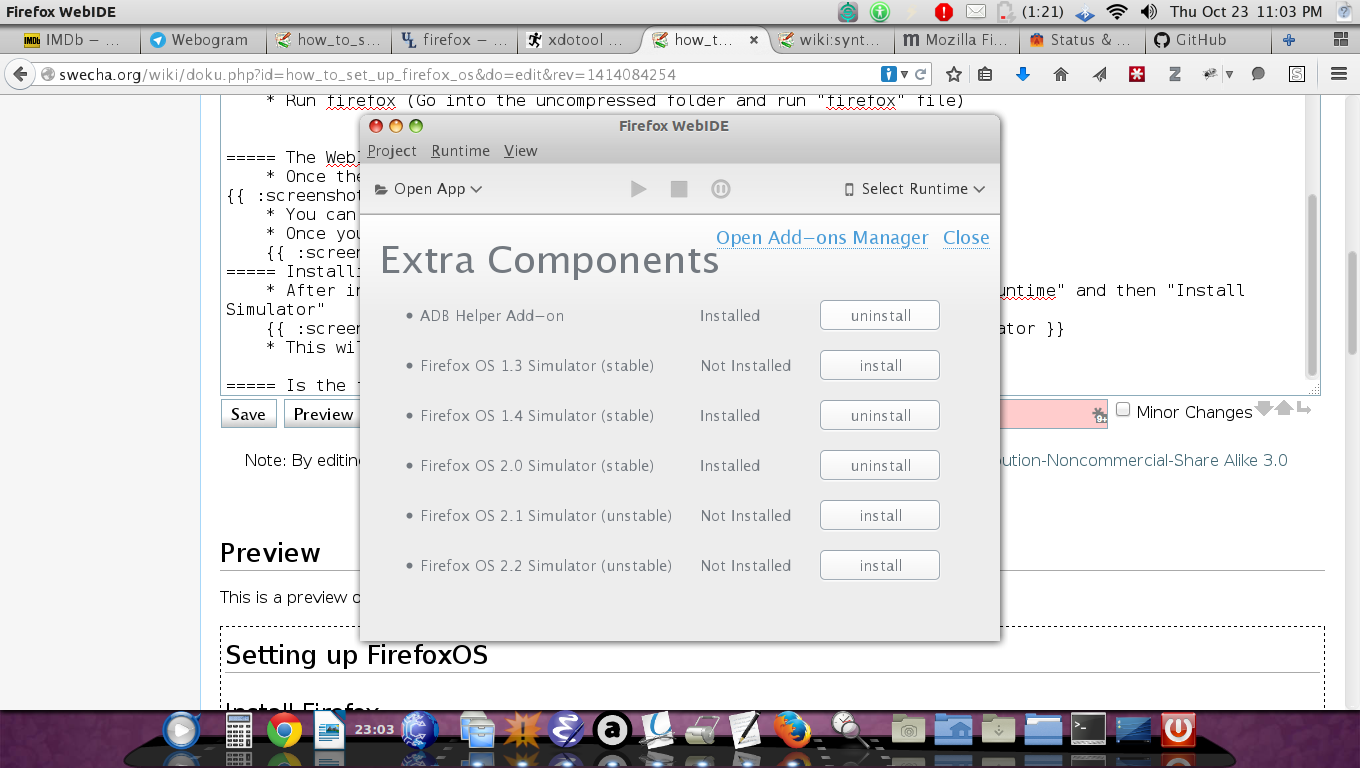The height and width of the screenshot is (768, 1360).
Task: Click the Bluetooth icon in system tray
Action: [x=1084, y=13]
